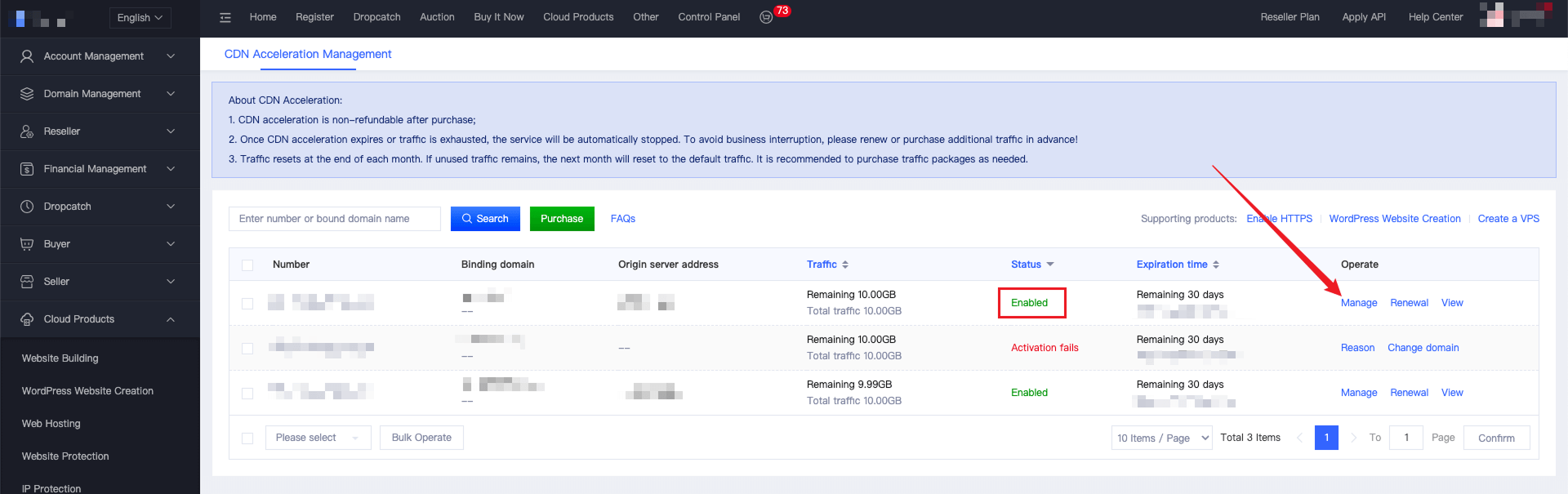Select page 1 in pagination
Viewport: 1568px width, 494px height.
pos(1326,438)
